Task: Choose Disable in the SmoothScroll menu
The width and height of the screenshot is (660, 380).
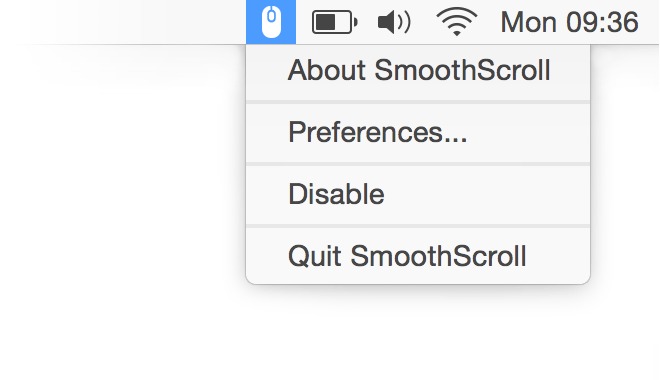Action: [418, 194]
